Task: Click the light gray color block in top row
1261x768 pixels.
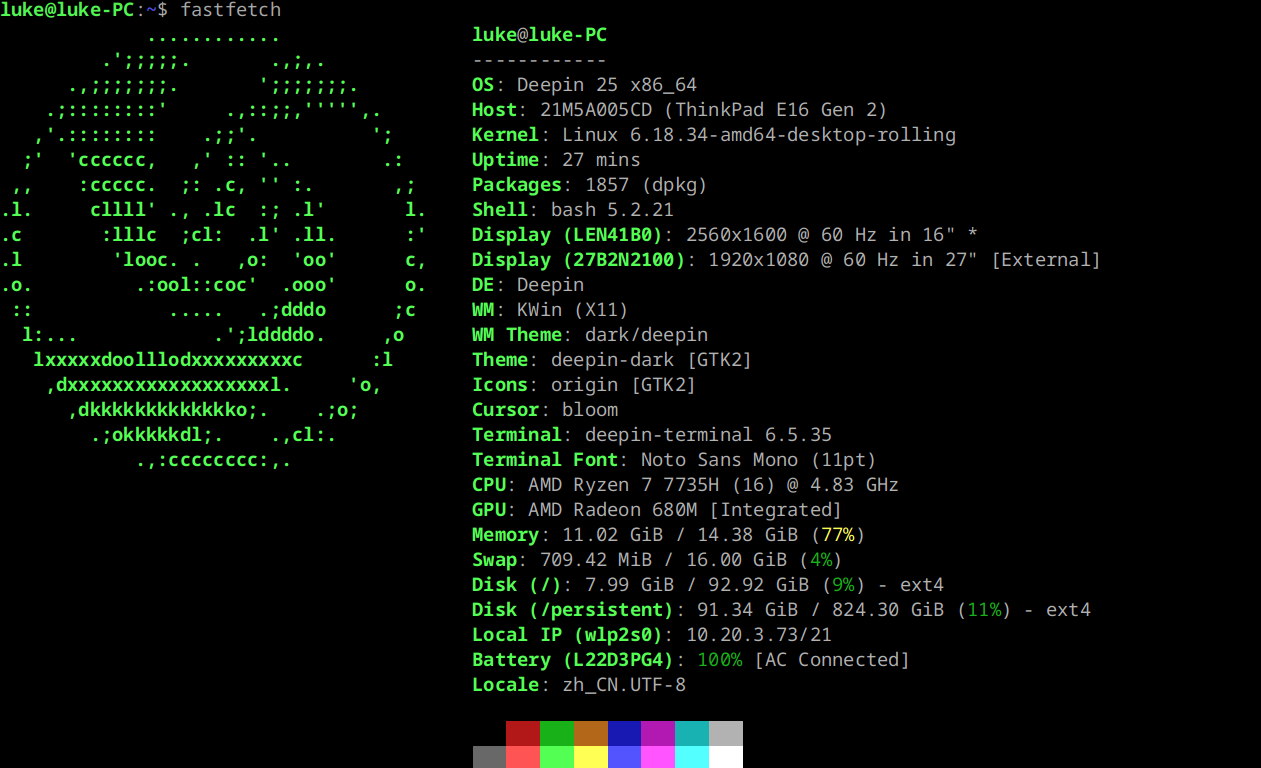Action: point(726,733)
